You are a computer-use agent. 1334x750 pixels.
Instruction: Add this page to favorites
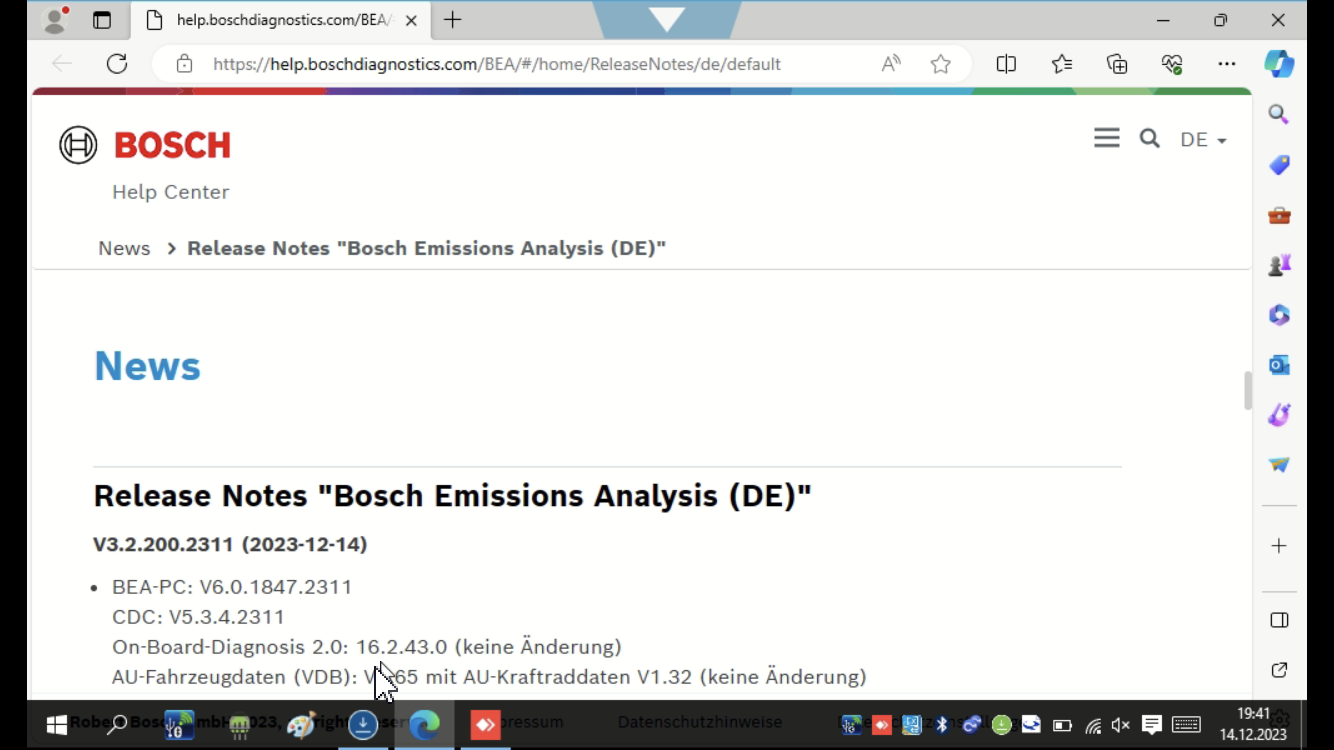(x=941, y=64)
